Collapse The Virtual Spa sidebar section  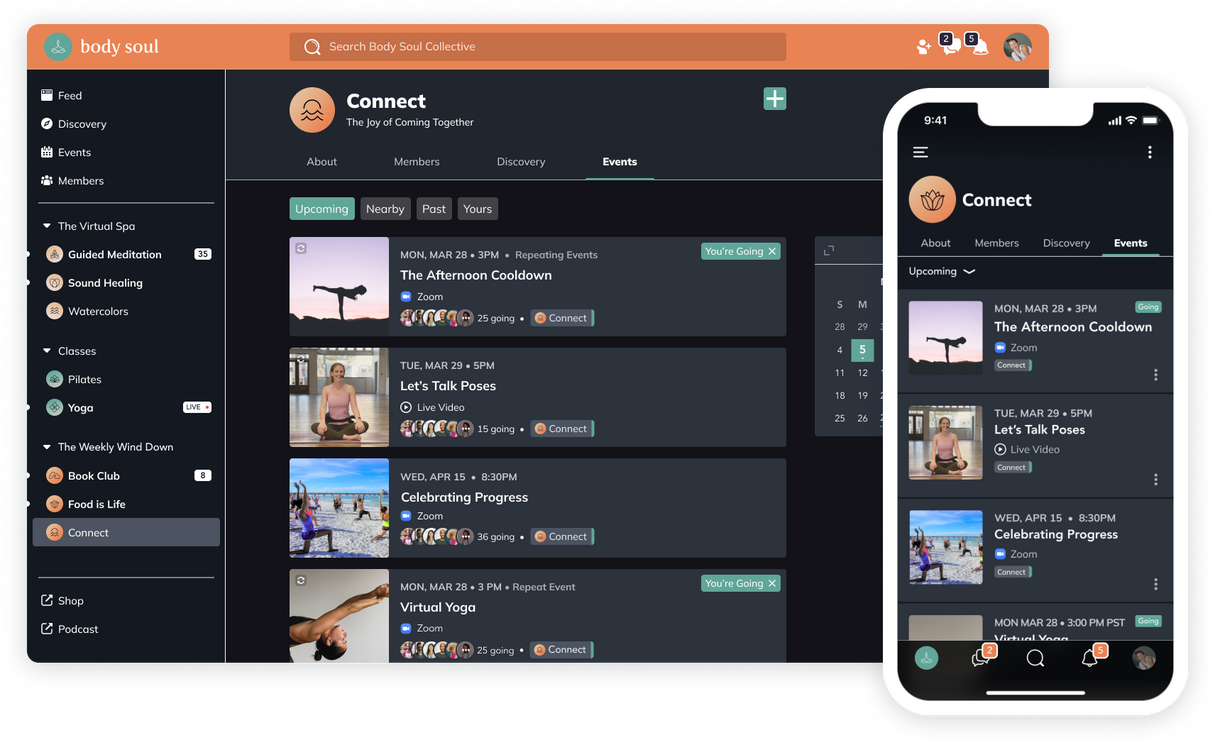[47, 226]
